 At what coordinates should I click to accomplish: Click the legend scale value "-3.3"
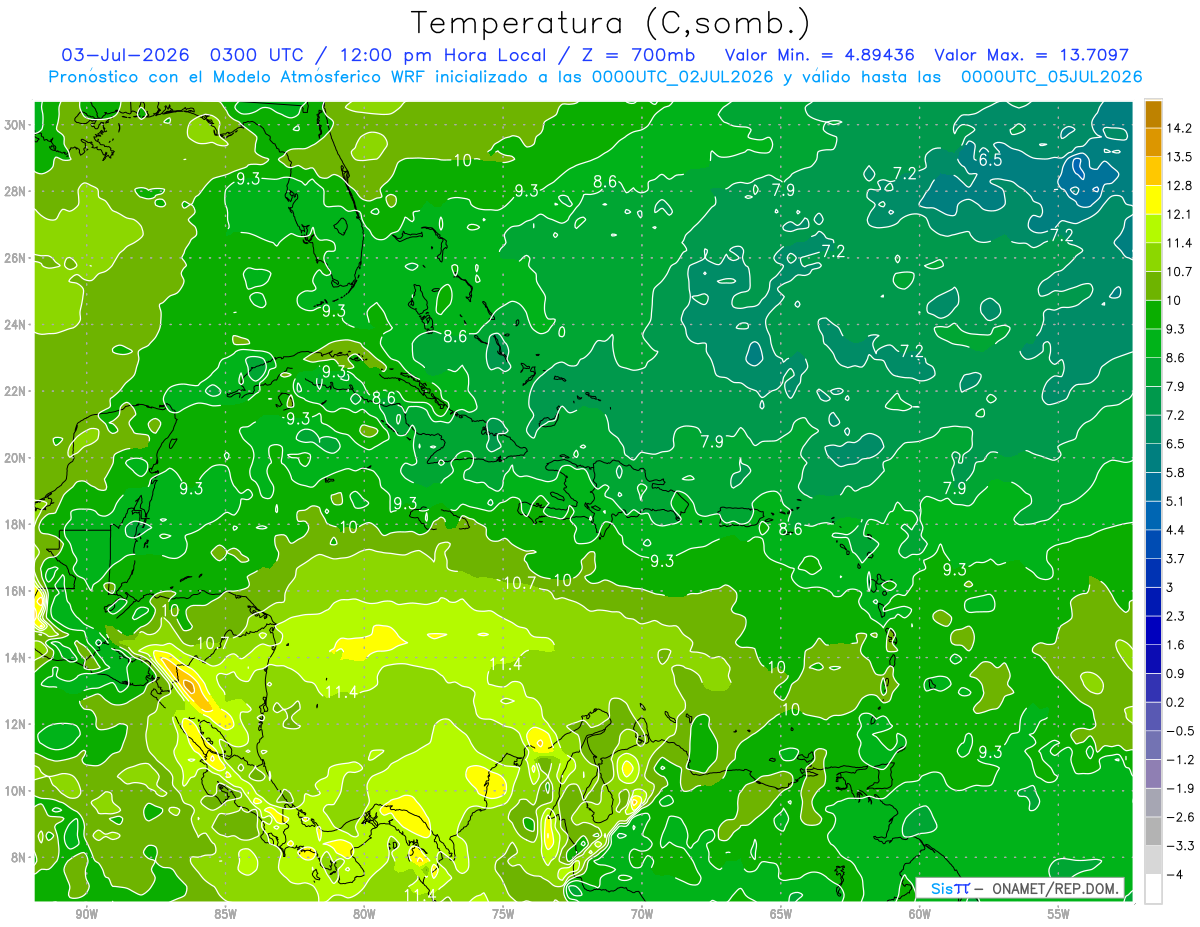coord(1180,845)
